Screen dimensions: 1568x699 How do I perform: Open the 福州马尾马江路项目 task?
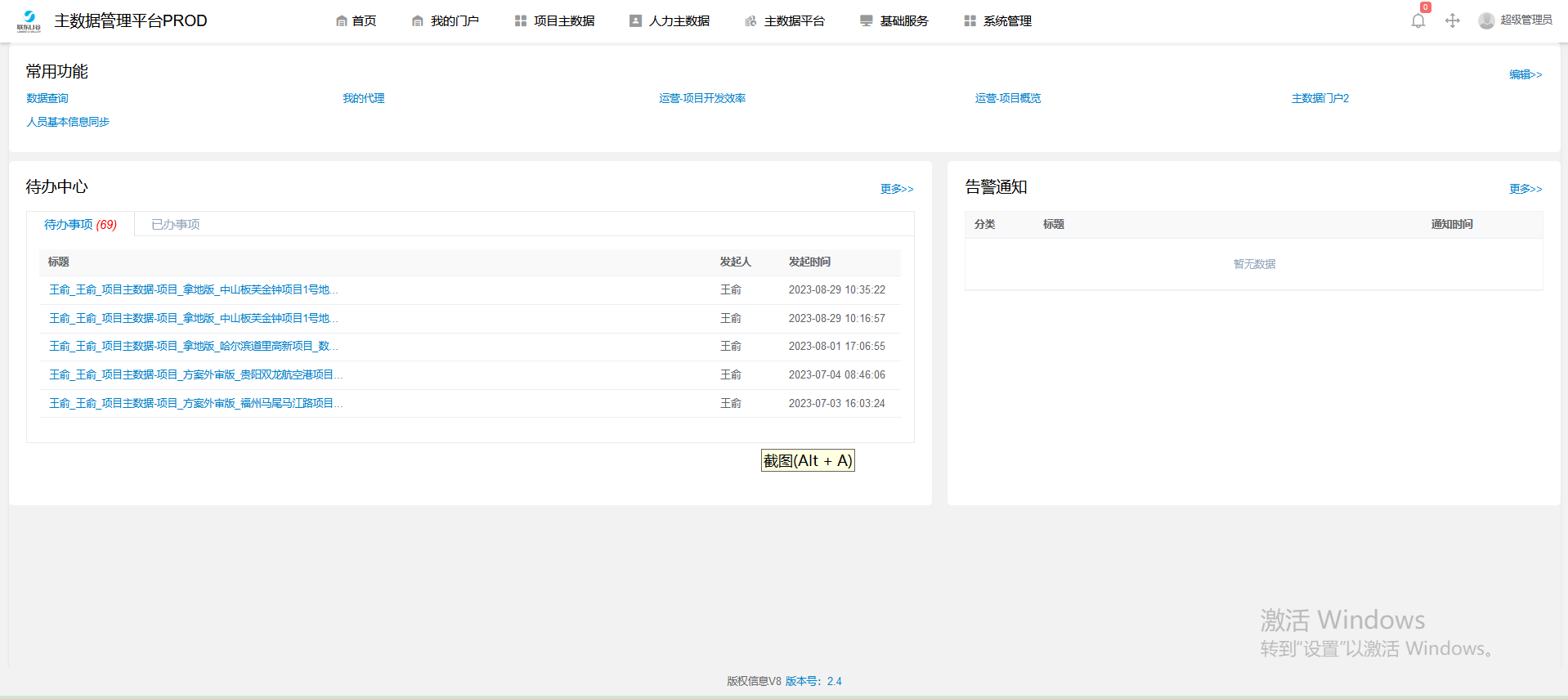(x=196, y=404)
